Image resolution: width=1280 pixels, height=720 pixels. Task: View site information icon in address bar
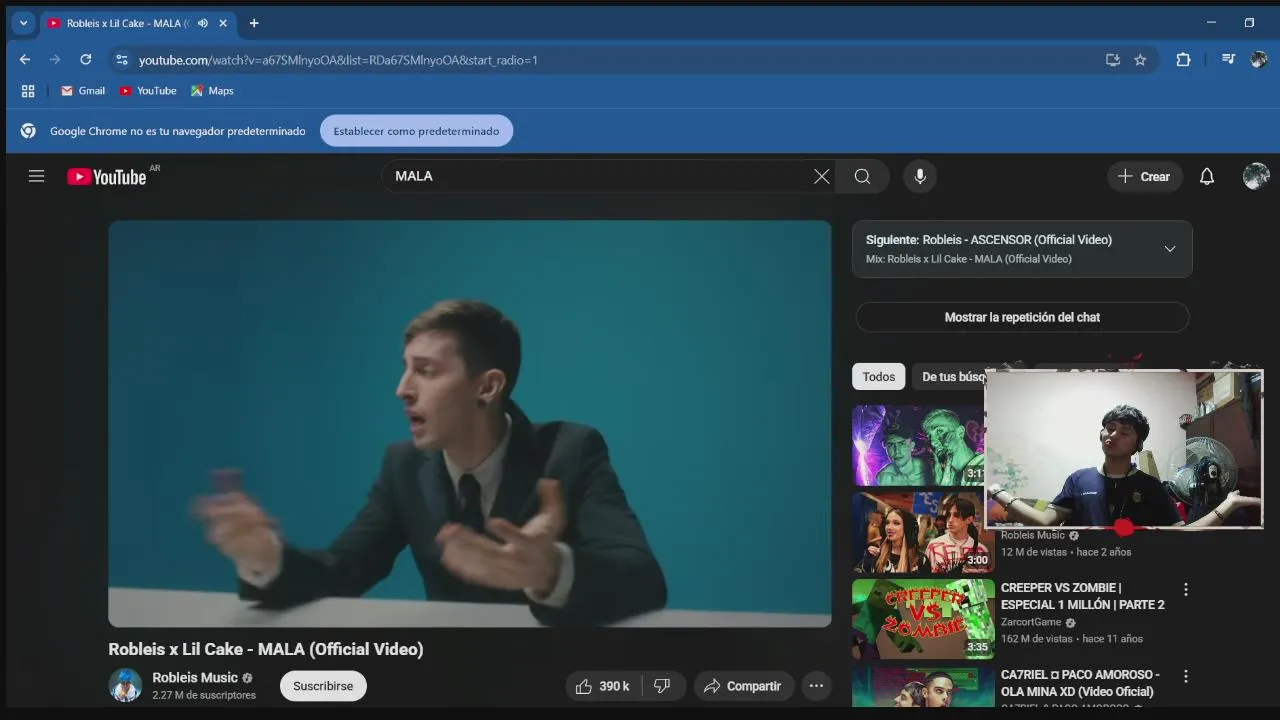[122, 60]
